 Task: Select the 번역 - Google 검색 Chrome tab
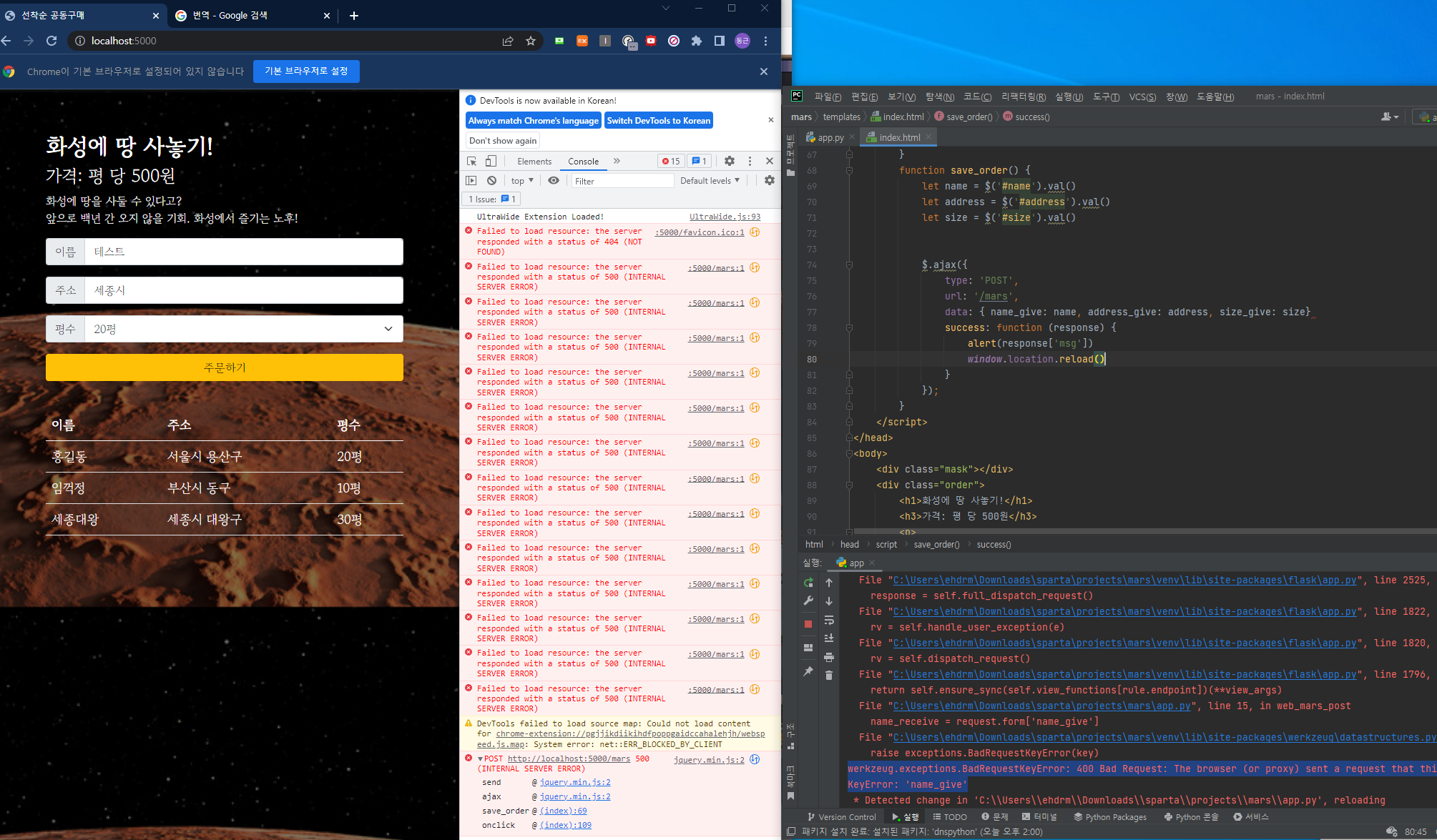pos(253,15)
